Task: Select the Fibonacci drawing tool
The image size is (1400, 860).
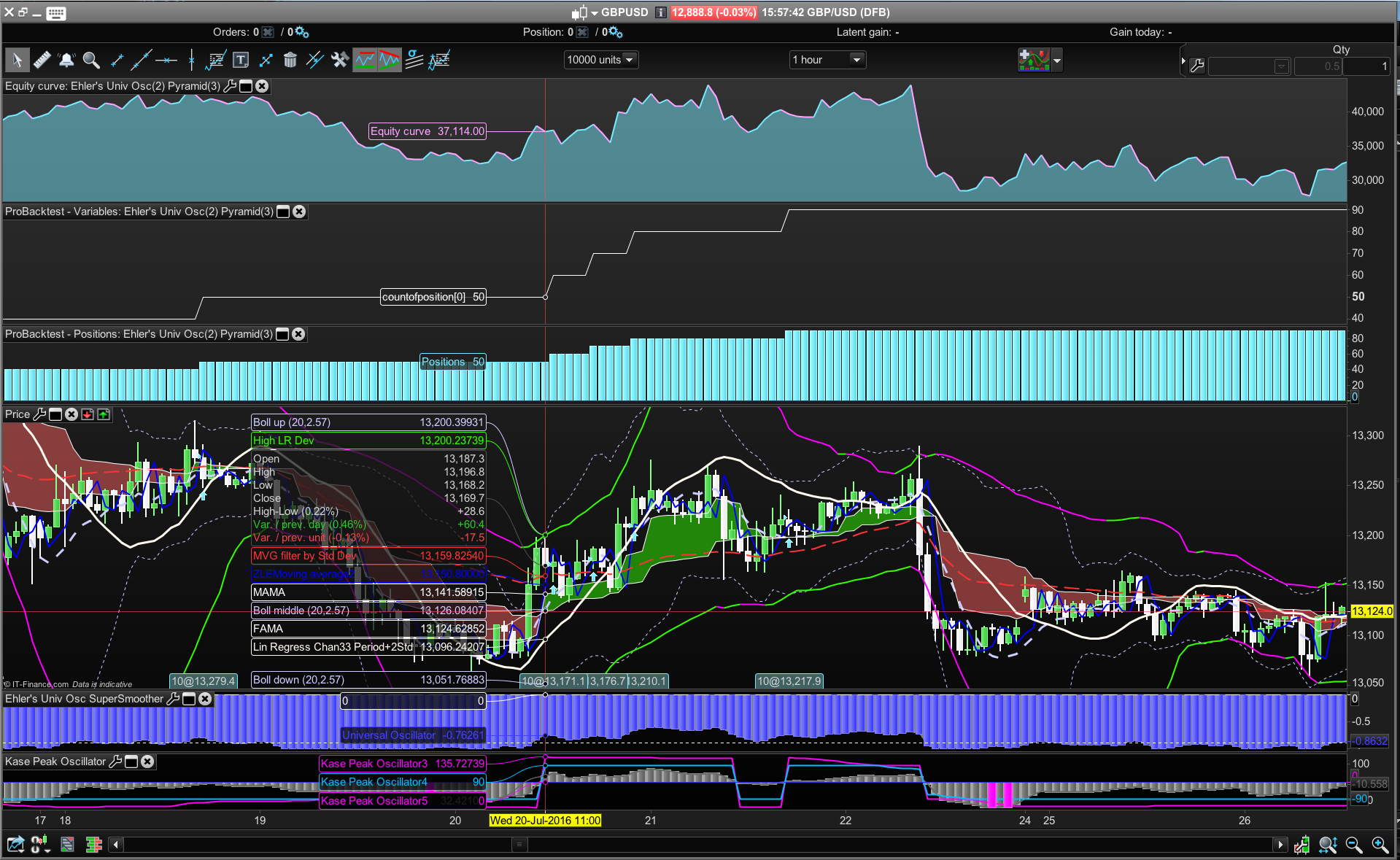Action: (216, 60)
